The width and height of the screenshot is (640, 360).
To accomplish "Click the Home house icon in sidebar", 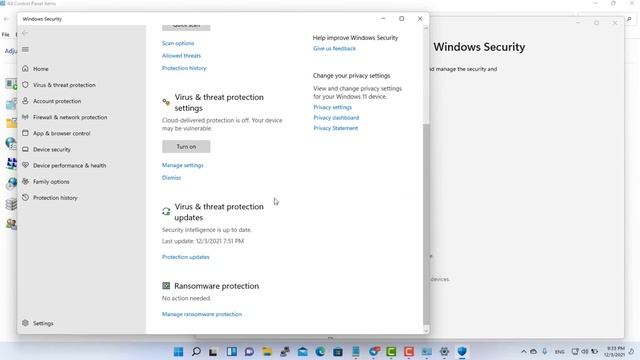I will coord(25,69).
